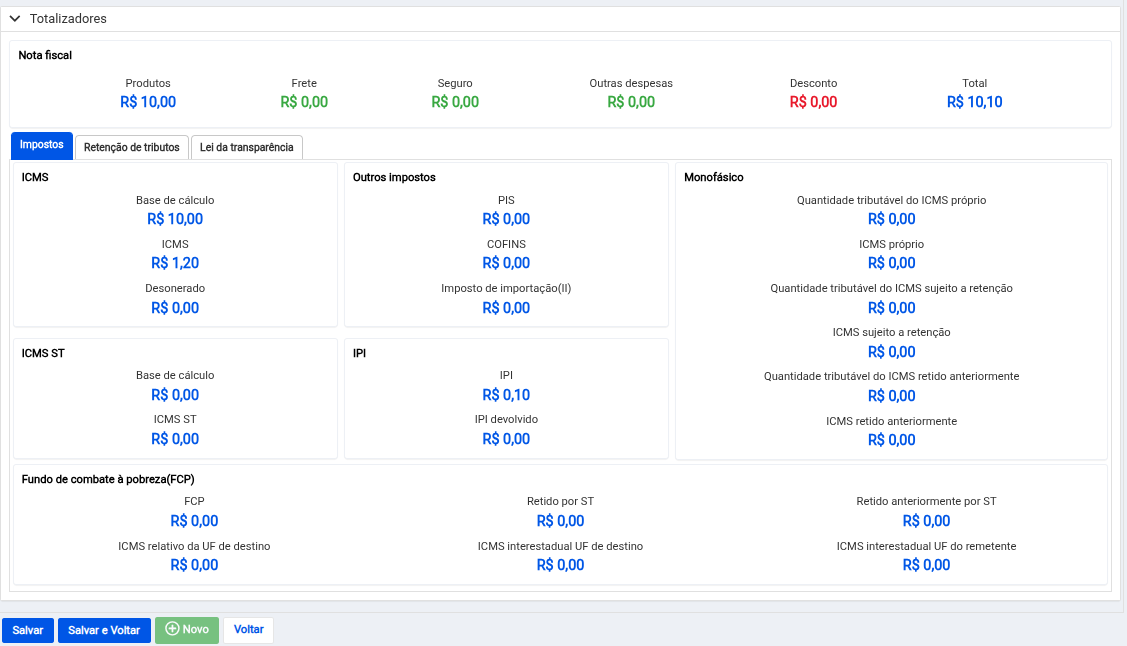Click the Salvar button

pos(28,630)
